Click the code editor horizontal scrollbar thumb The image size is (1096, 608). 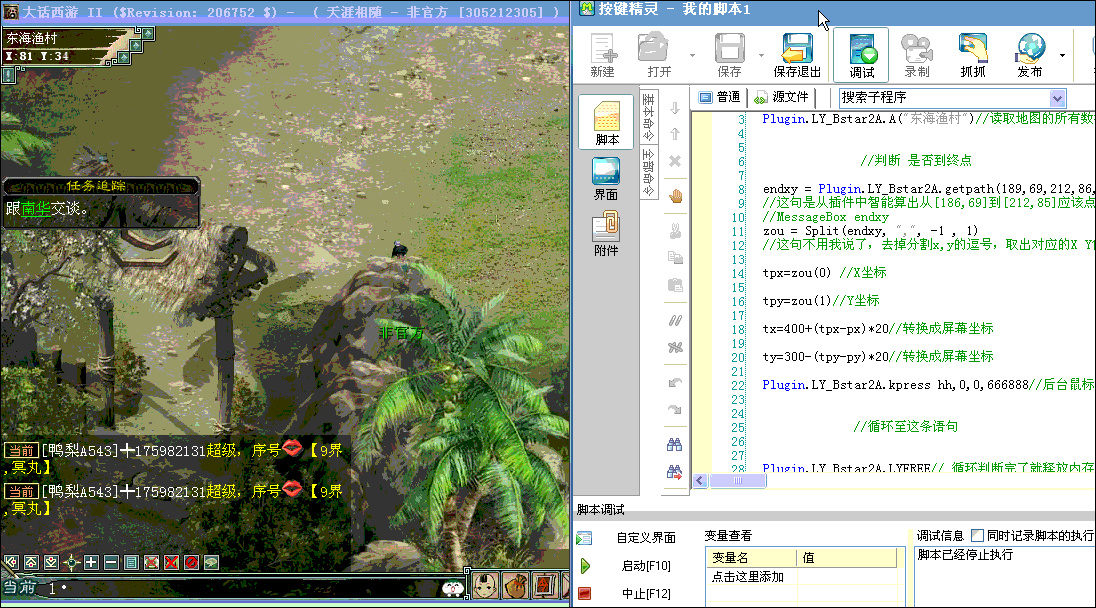(738, 481)
